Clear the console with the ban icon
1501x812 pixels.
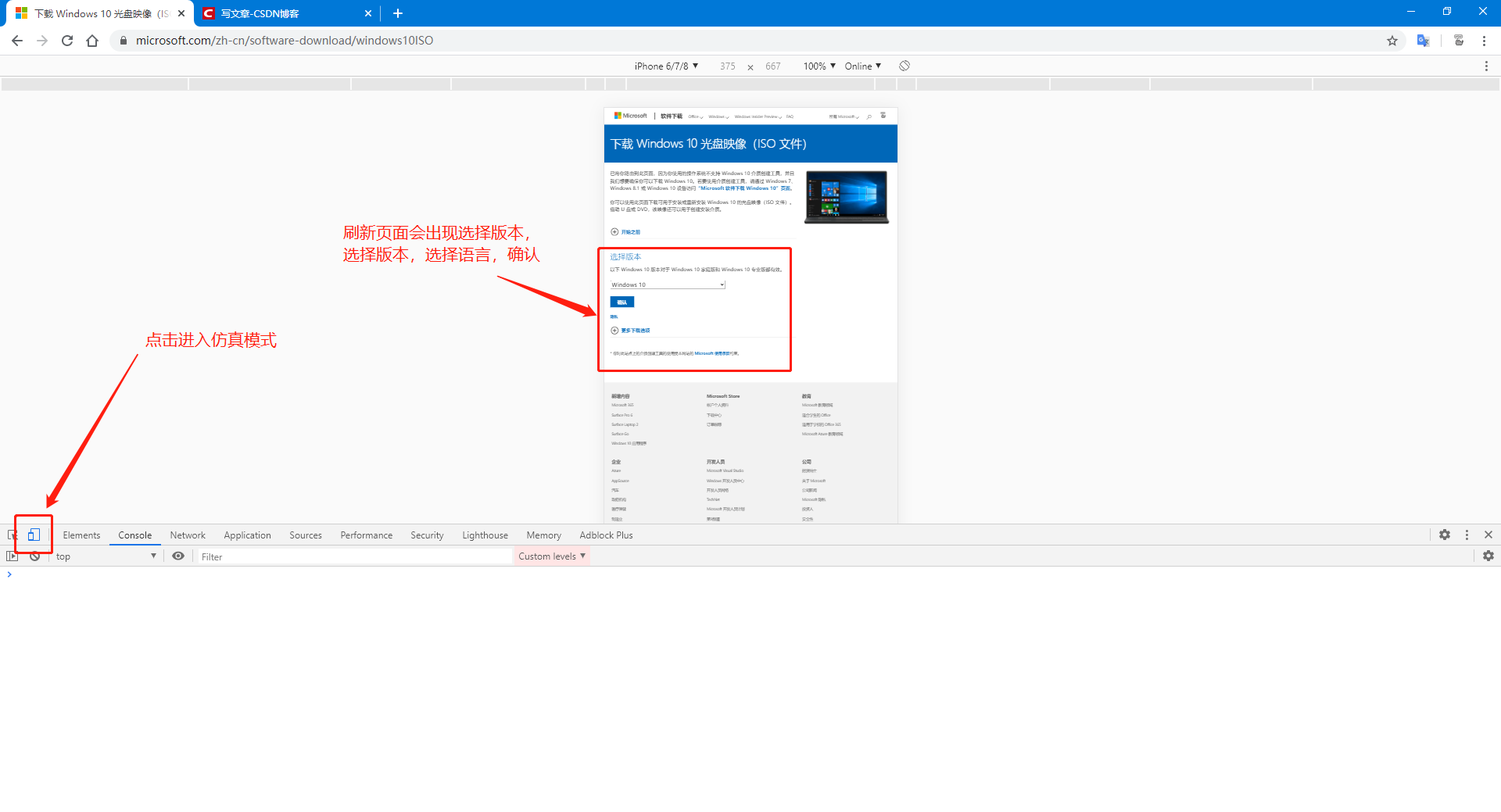click(x=34, y=556)
